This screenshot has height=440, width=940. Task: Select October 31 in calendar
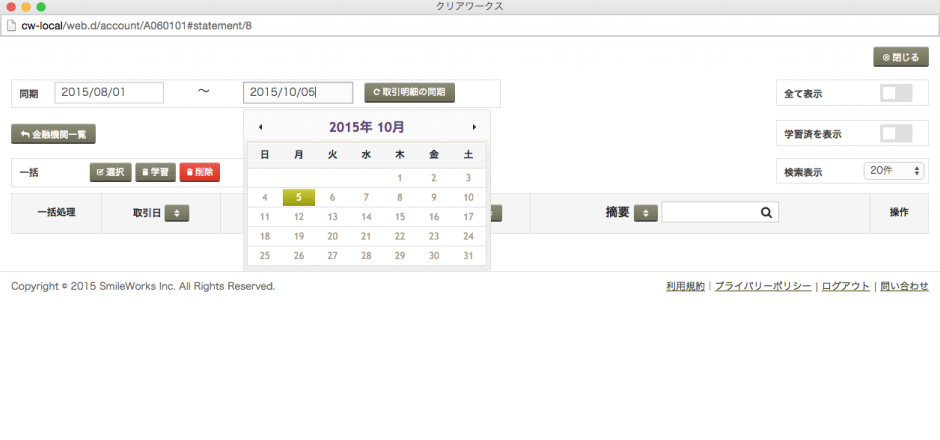click(x=468, y=256)
